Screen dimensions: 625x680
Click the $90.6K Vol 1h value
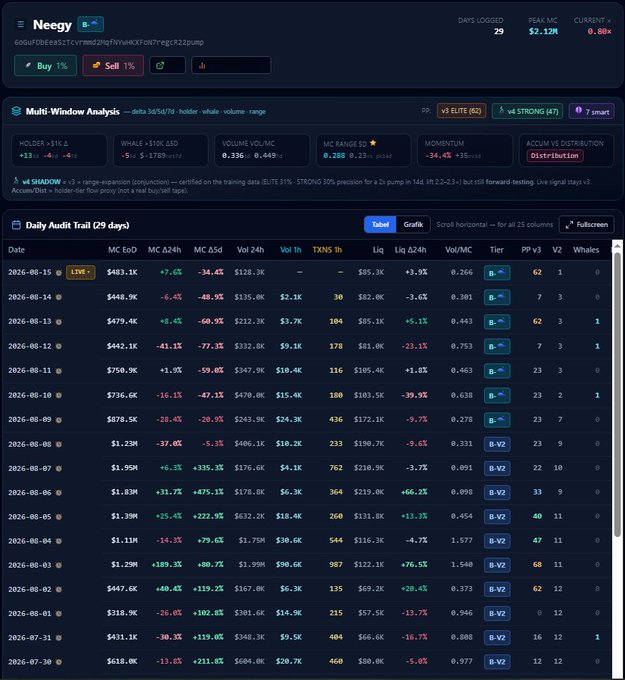coord(288,565)
